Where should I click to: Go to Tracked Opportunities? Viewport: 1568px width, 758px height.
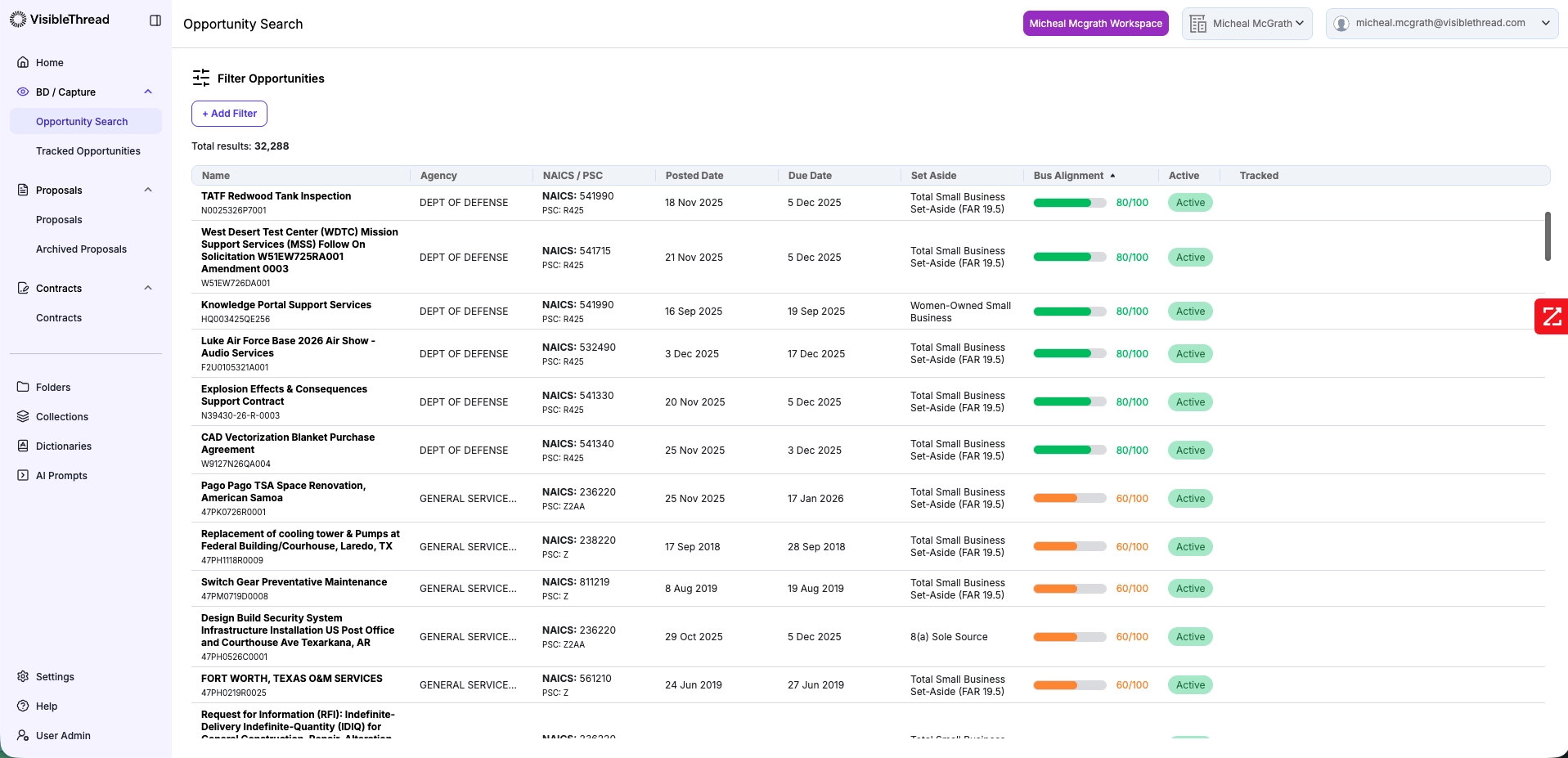(88, 151)
